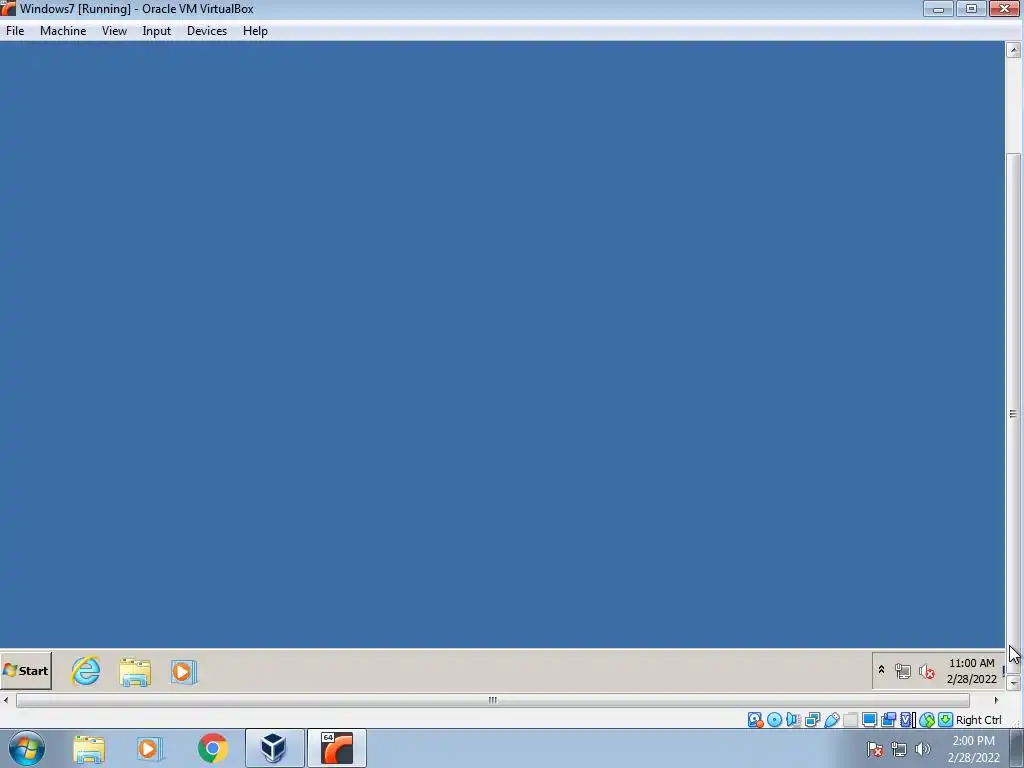Click the green down-arrow keyboard capture indicator
Viewport: 1024px width, 768px height.
pyautogui.click(x=945, y=720)
